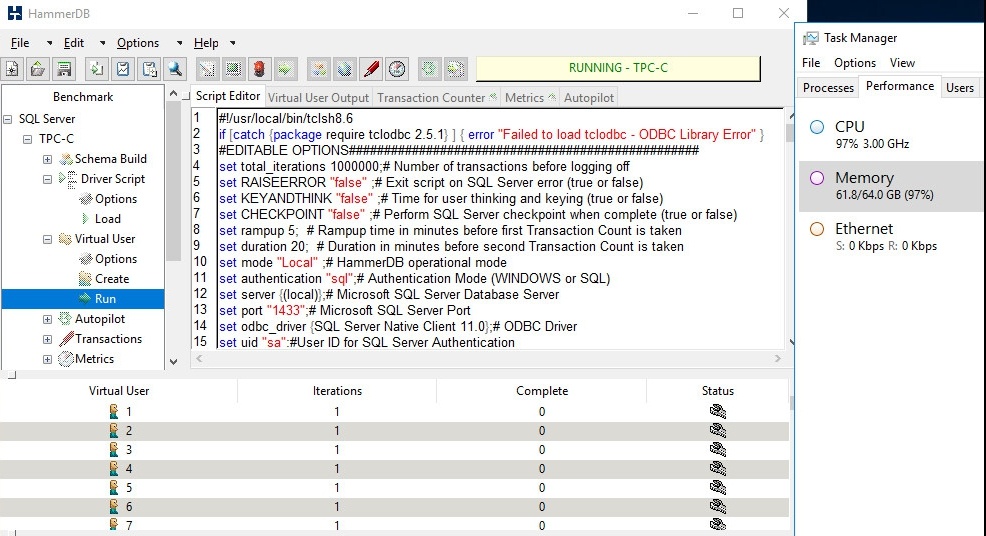Open Task Manager's Processes tab
The width and height of the screenshot is (986, 536).
828,87
